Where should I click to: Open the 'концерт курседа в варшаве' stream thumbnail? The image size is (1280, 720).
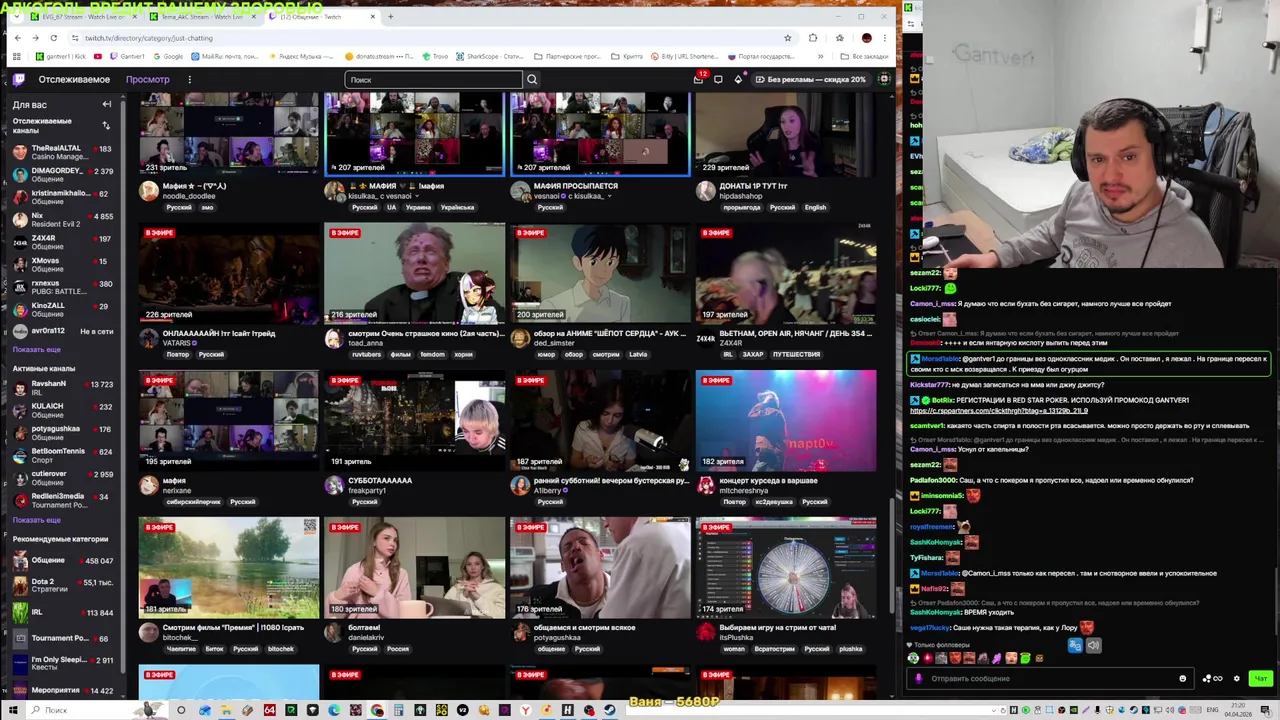786,420
